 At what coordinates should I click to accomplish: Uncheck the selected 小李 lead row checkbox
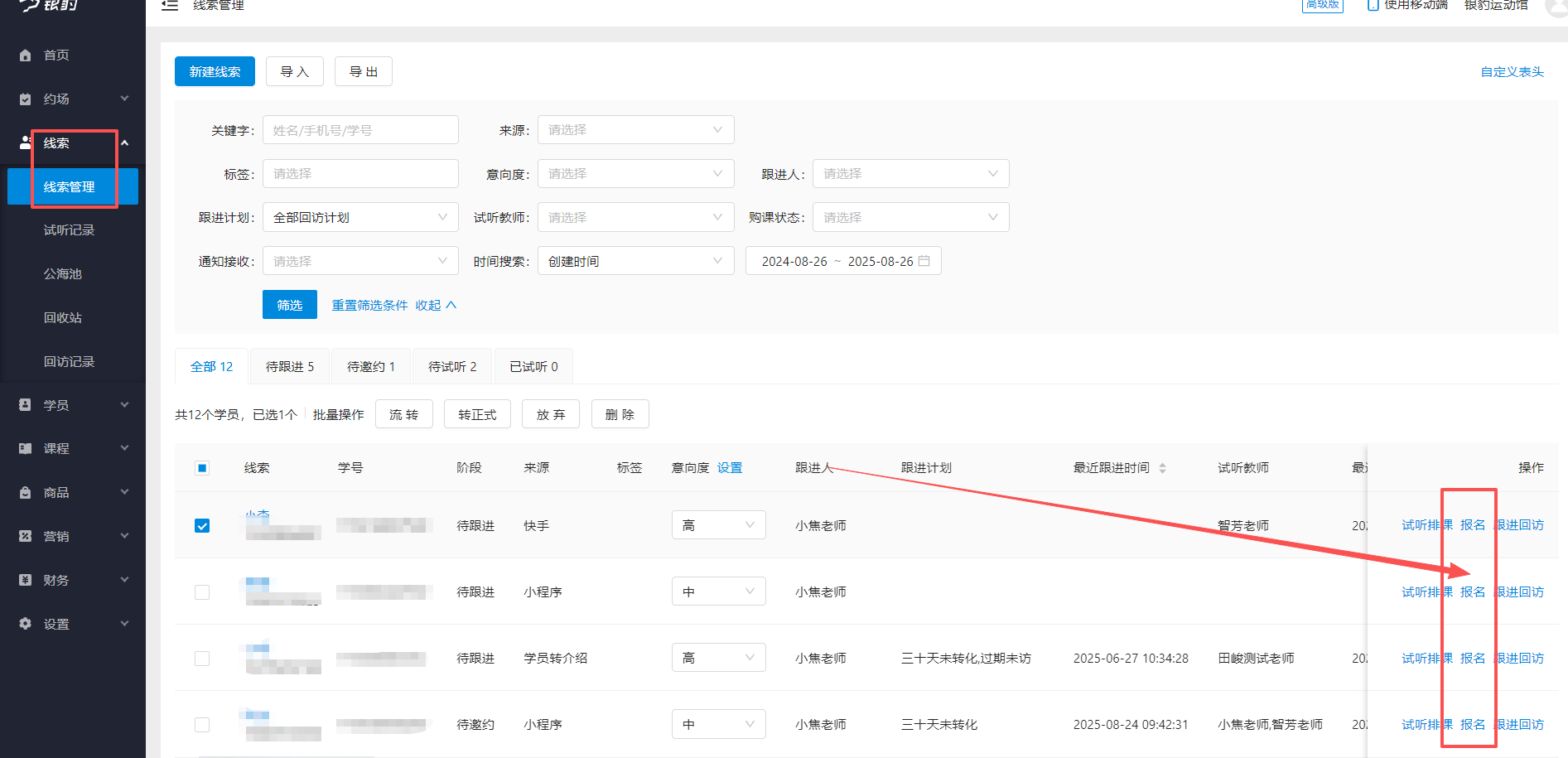[202, 524]
